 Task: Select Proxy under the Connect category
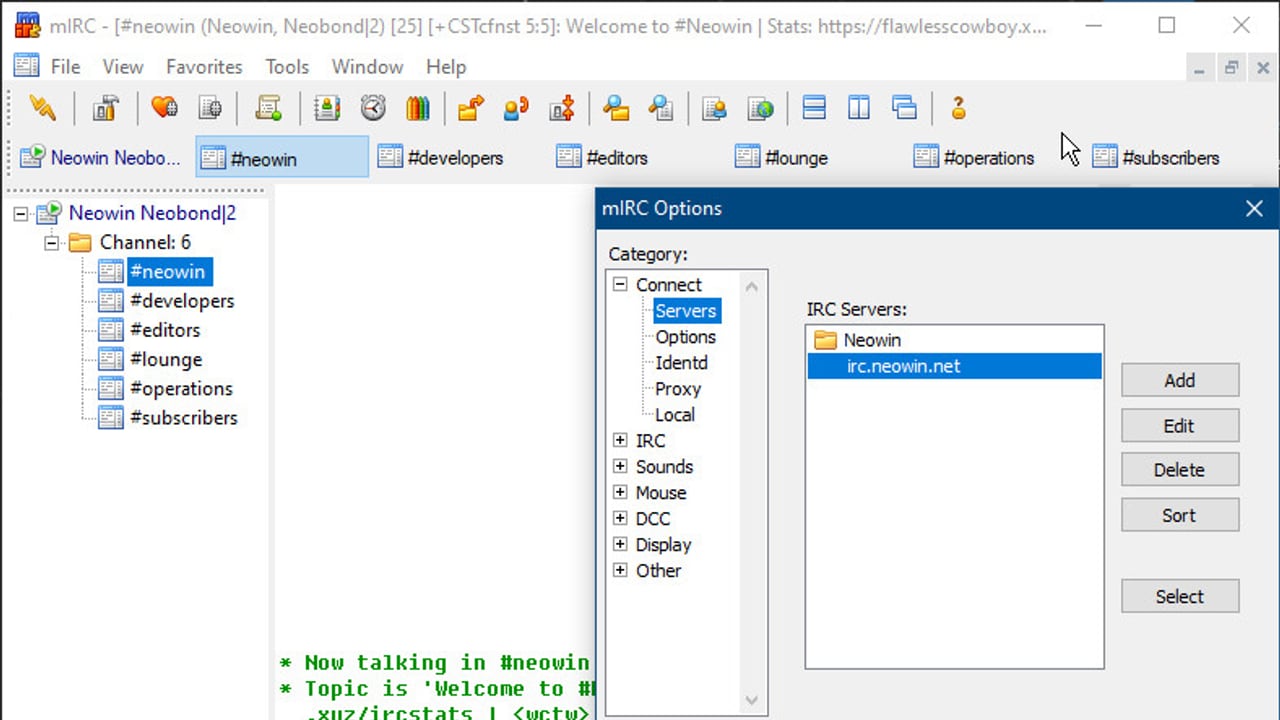[x=678, y=389]
